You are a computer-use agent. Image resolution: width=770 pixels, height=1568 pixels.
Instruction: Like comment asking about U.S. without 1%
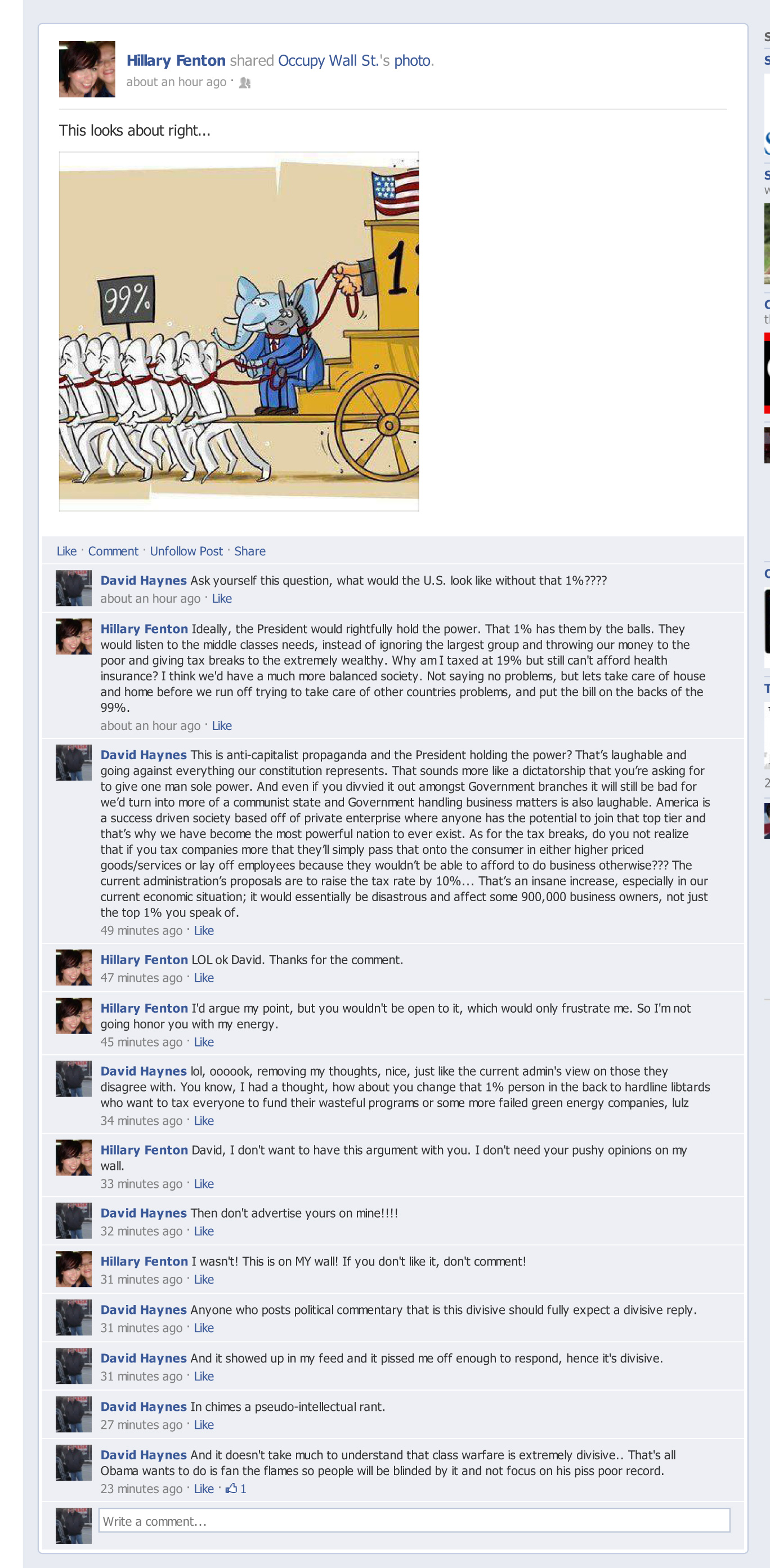222,598
